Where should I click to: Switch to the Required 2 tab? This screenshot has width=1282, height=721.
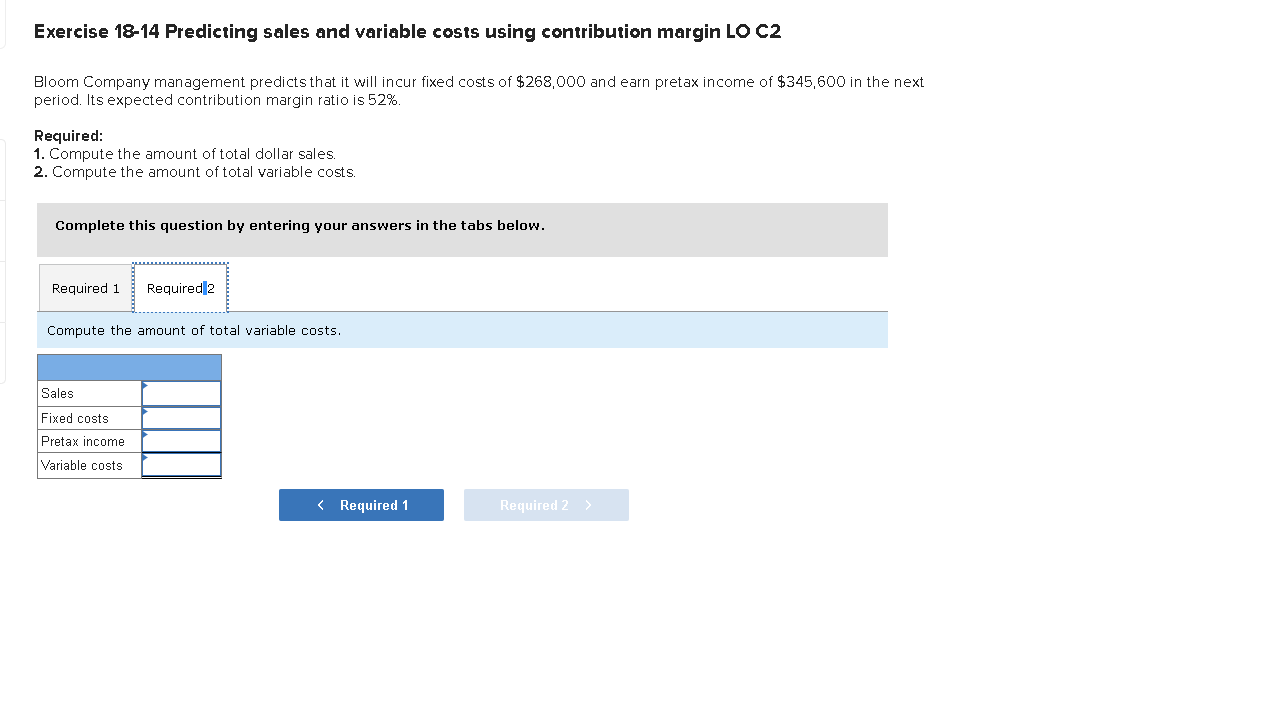(x=180, y=288)
